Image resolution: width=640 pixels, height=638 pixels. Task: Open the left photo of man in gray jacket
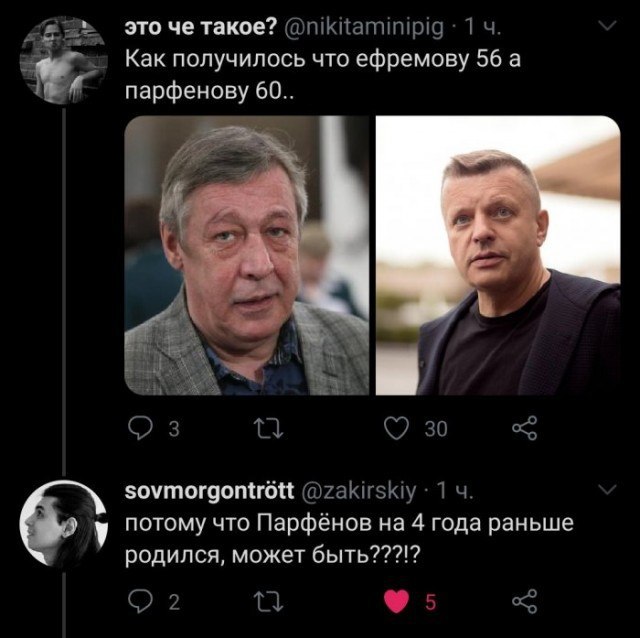point(247,256)
